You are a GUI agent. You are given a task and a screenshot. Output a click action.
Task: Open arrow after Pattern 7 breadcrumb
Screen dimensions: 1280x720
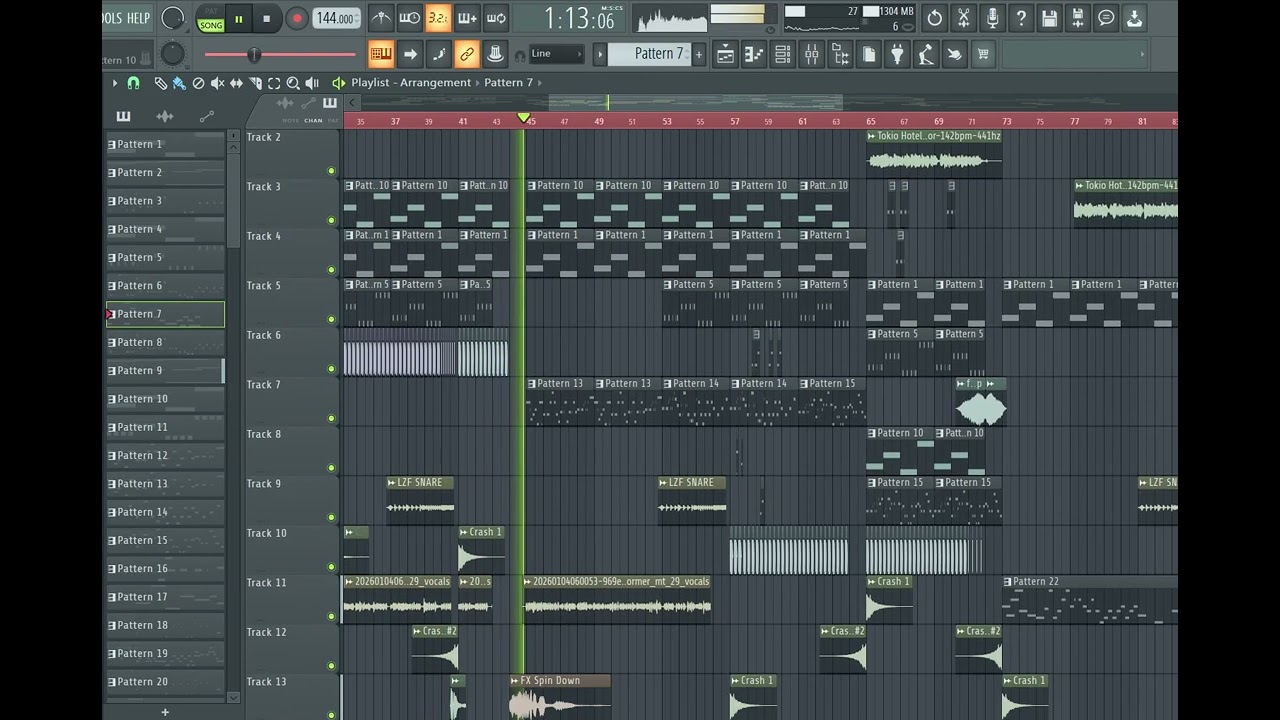pos(540,83)
